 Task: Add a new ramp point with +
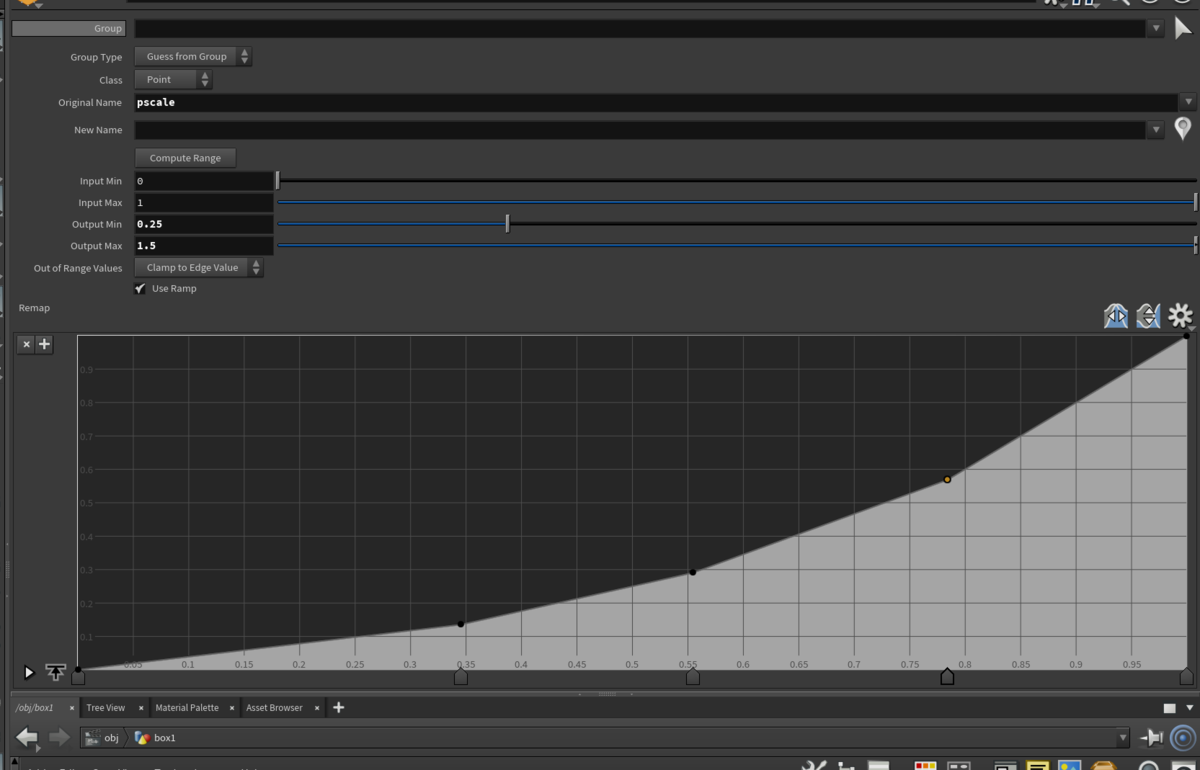(44, 344)
